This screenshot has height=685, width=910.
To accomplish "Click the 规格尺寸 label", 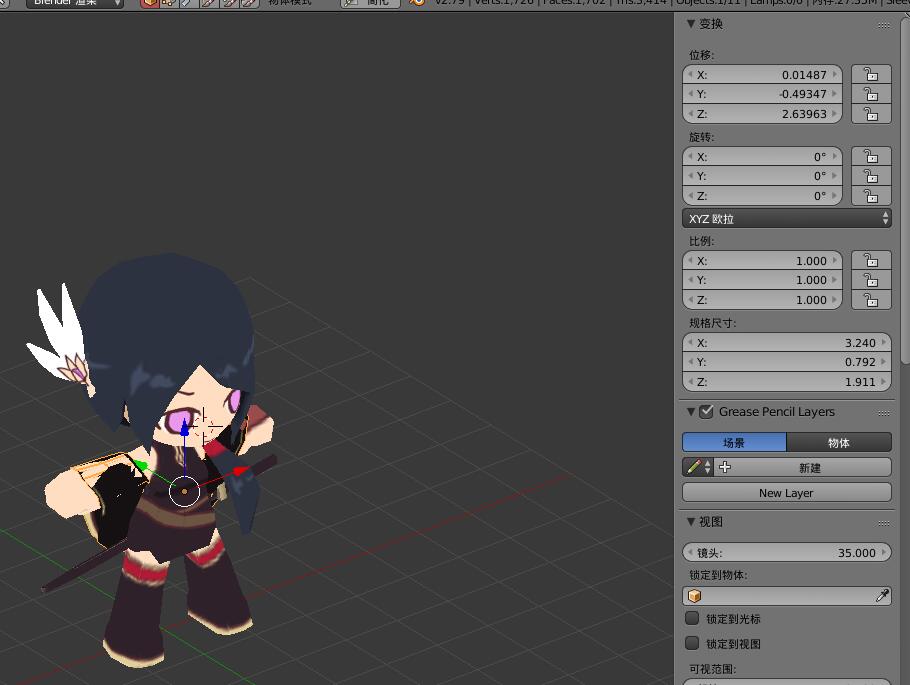I will 713,323.
